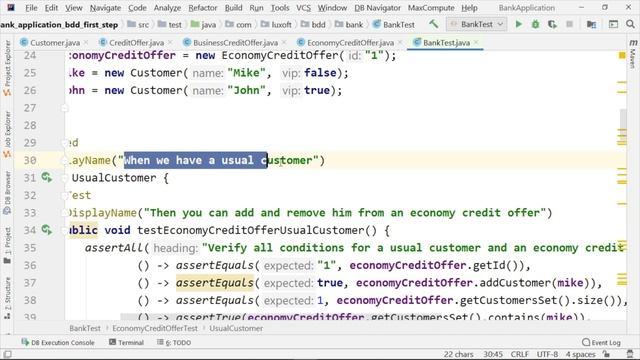
Task: Open the line separator CRLF selector
Action: click(520, 354)
